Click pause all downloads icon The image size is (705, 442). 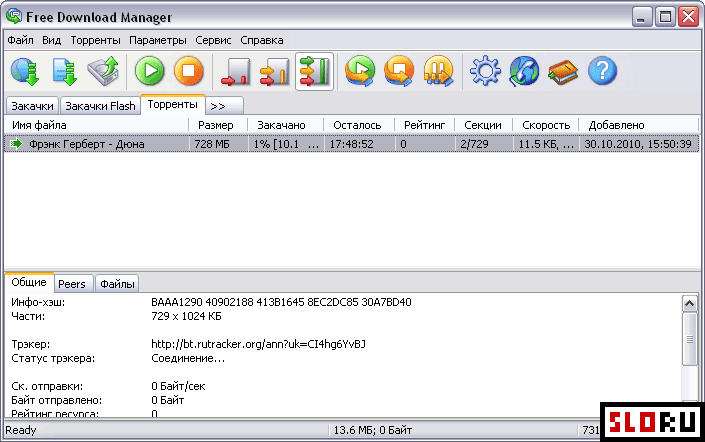438,71
